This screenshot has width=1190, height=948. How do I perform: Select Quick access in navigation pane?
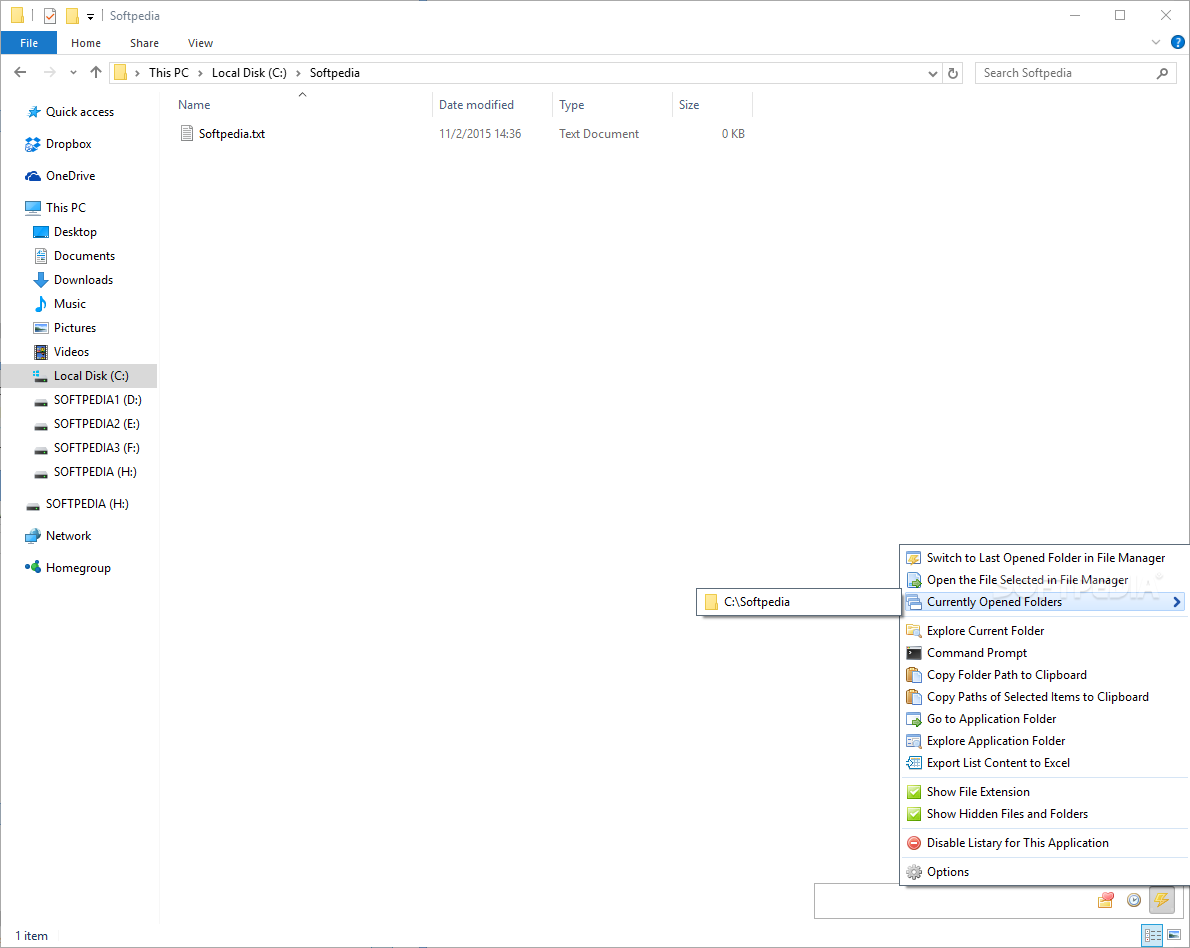click(80, 112)
